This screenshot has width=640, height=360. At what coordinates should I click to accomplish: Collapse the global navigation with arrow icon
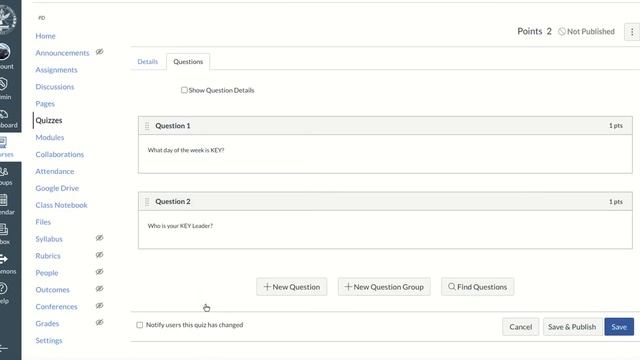(x=4, y=348)
